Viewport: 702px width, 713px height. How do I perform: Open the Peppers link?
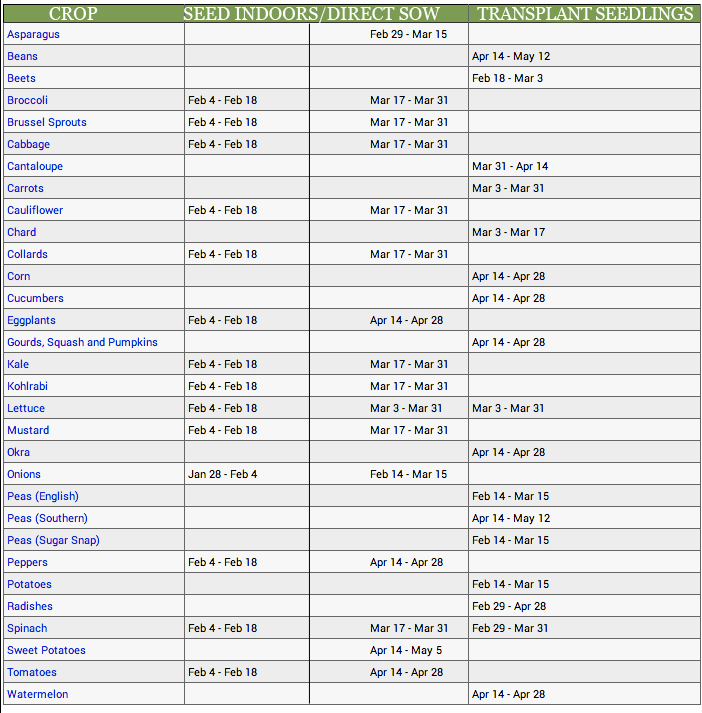click(x=27, y=562)
